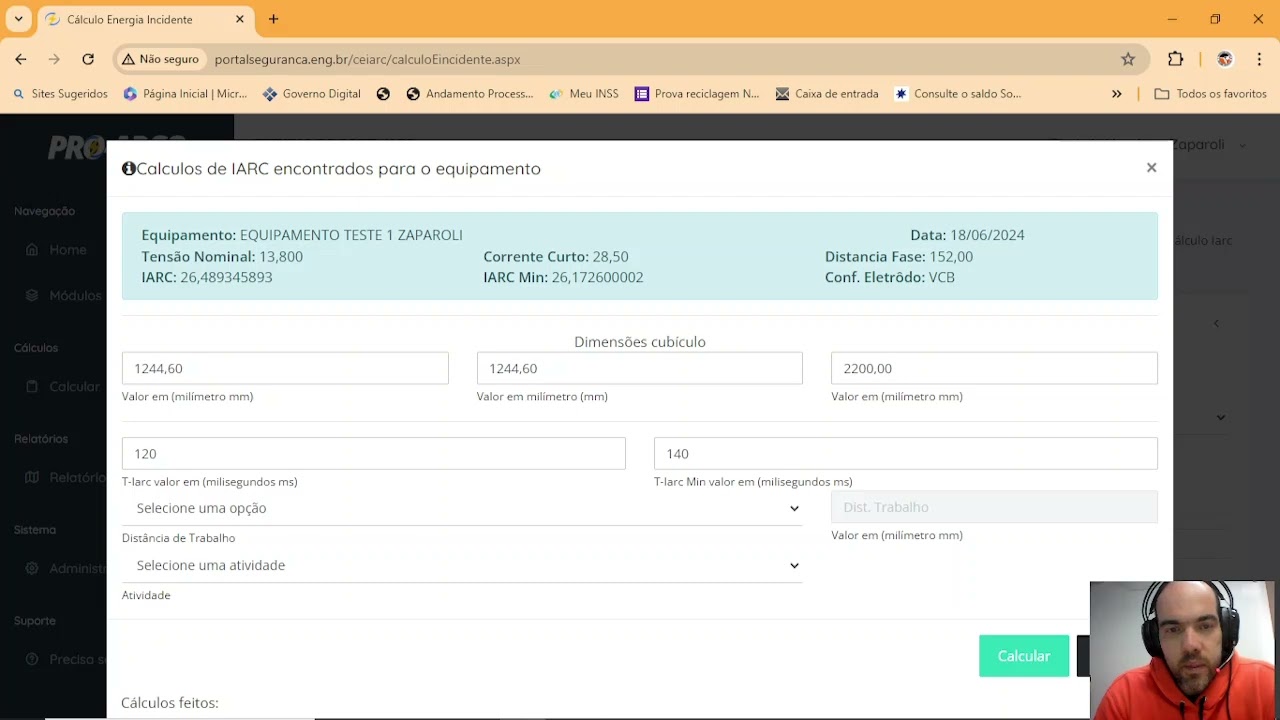
Task: Expand the user Zaparoli dropdown arrow
Action: click(1243, 146)
